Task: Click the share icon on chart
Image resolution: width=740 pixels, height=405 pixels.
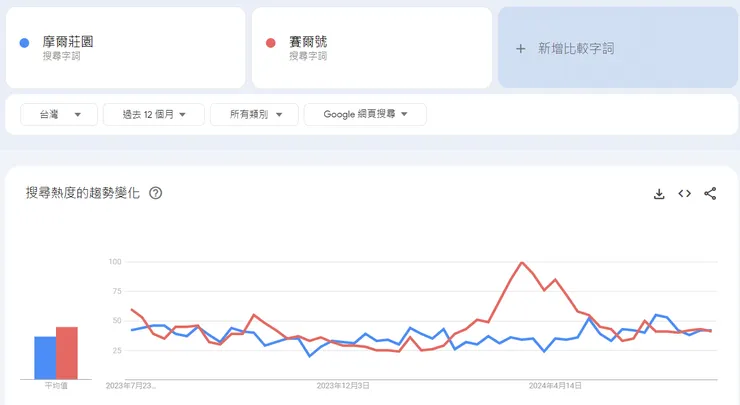Action: (x=711, y=194)
